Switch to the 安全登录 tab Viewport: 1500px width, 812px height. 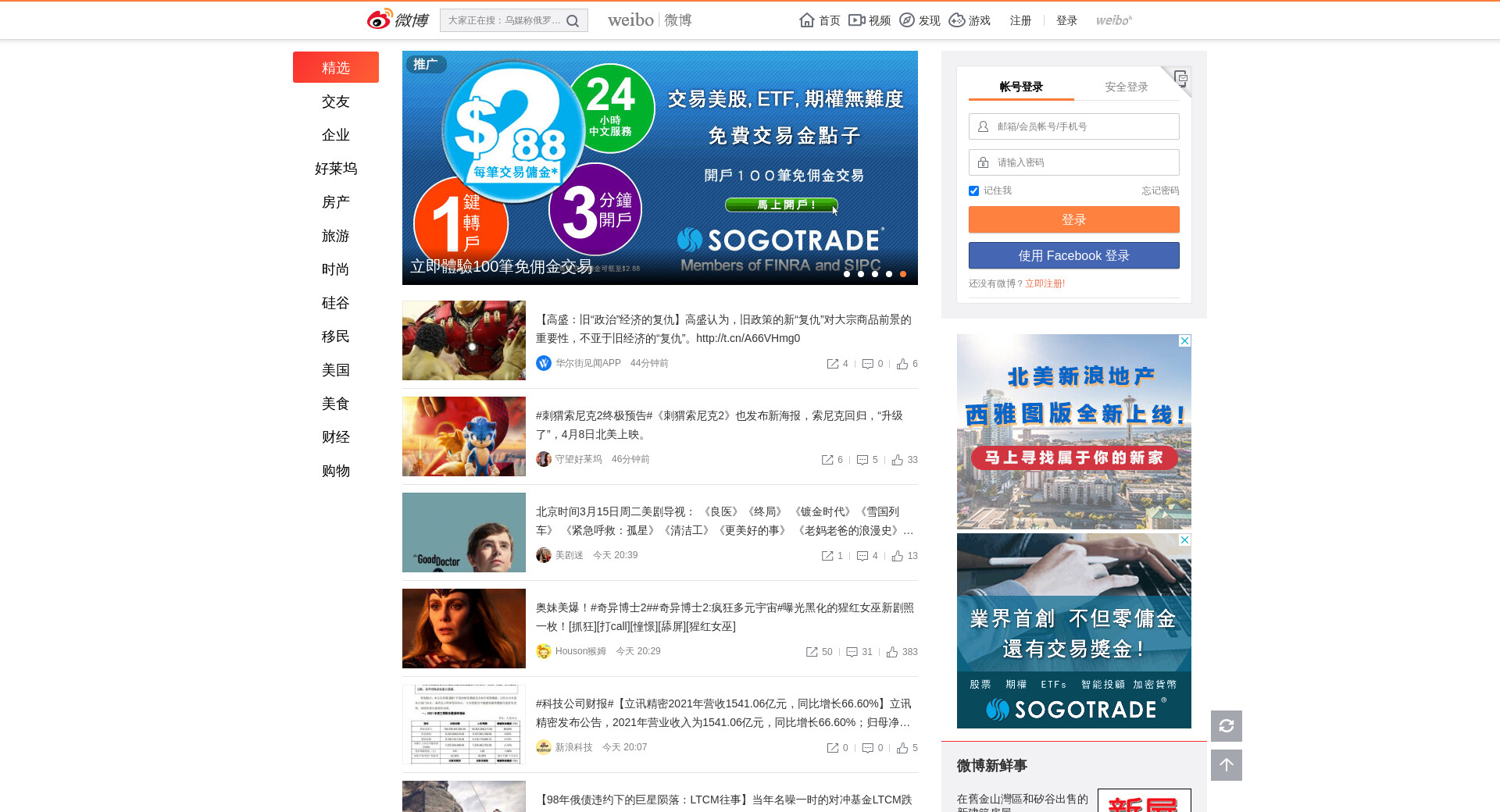tap(1126, 87)
